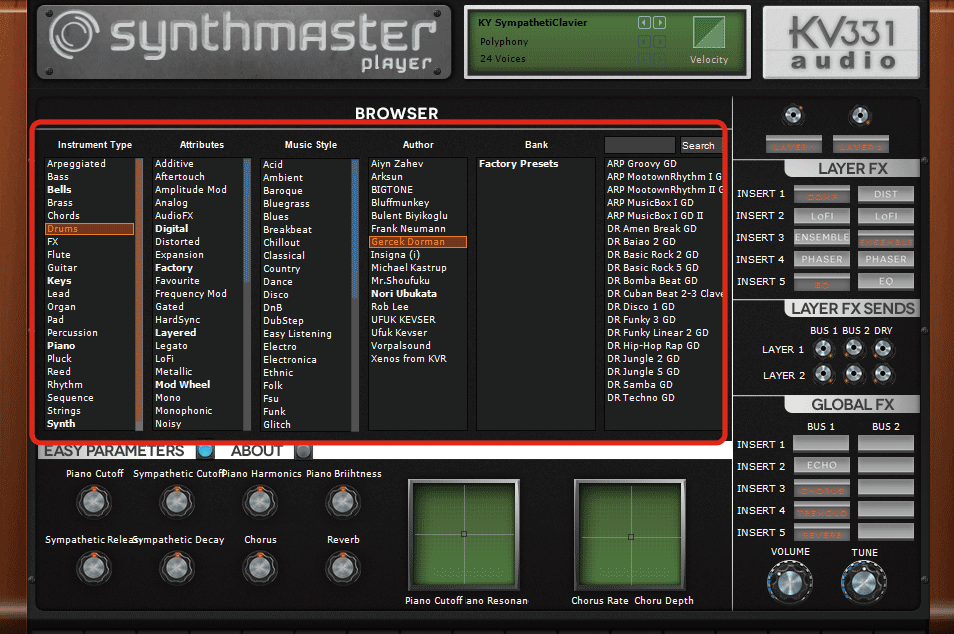Click the Layer 1 Dry send knob
954x634 pixels.
click(x=883, y=349)
